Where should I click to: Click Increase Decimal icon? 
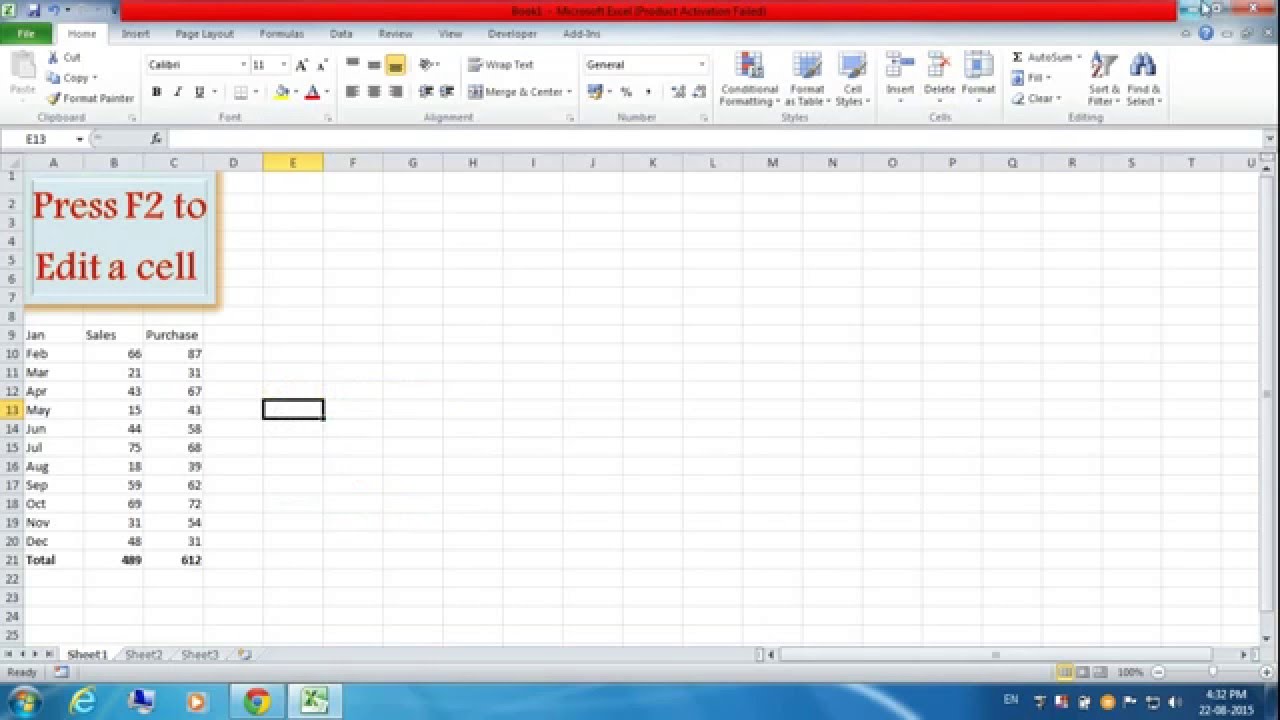pyautogui.click(x=678, y=92)
